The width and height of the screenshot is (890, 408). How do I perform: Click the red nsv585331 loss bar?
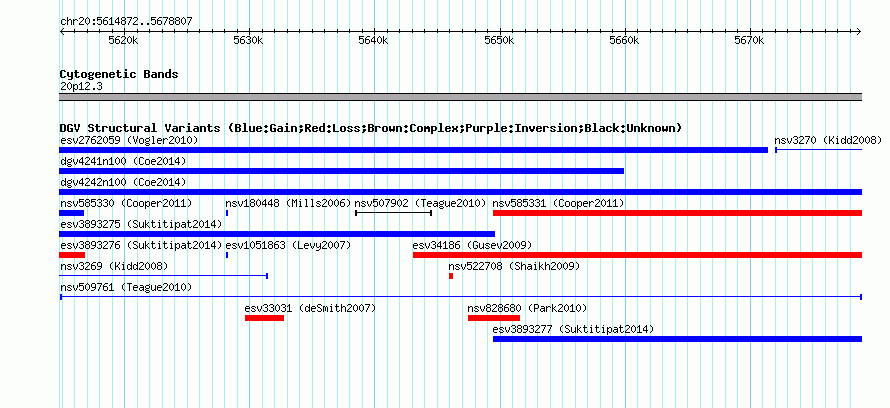click(678, 213)
